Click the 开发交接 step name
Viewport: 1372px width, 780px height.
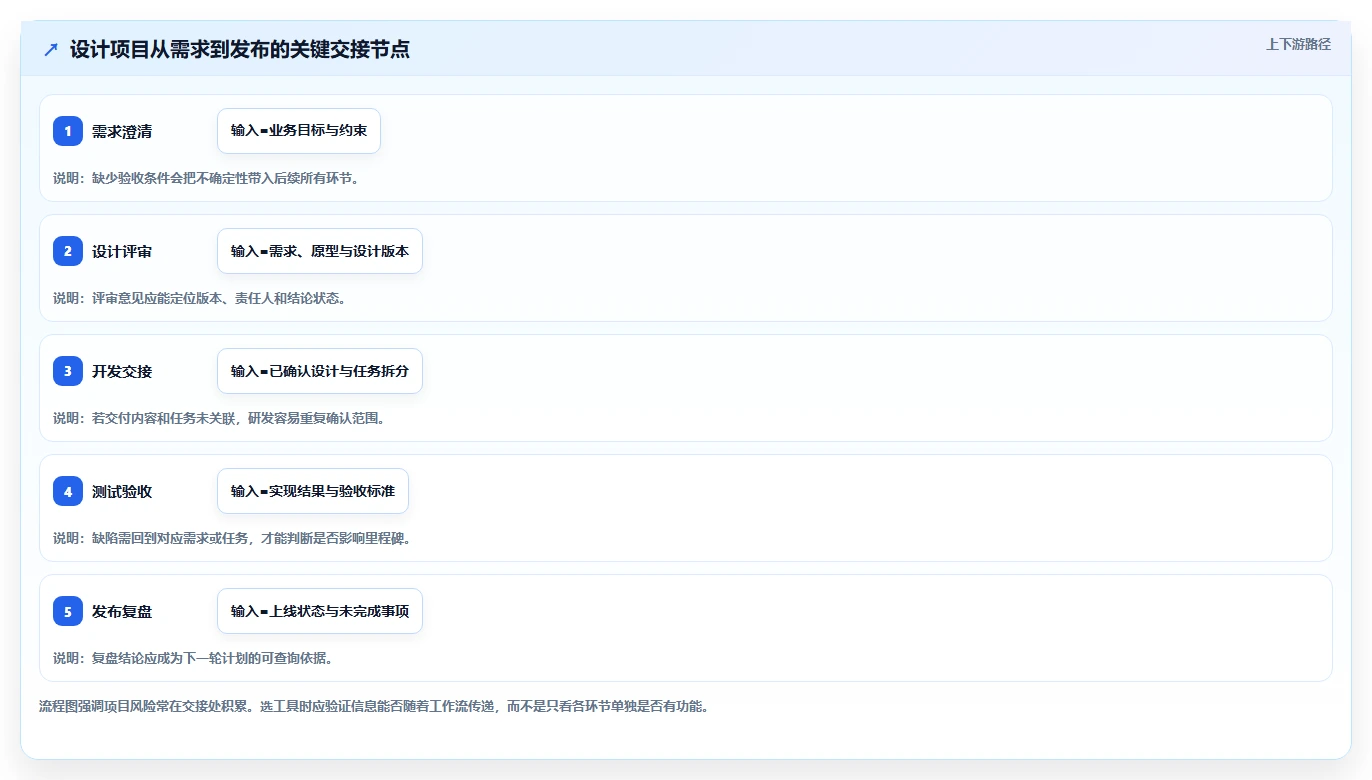pos(122,372)
